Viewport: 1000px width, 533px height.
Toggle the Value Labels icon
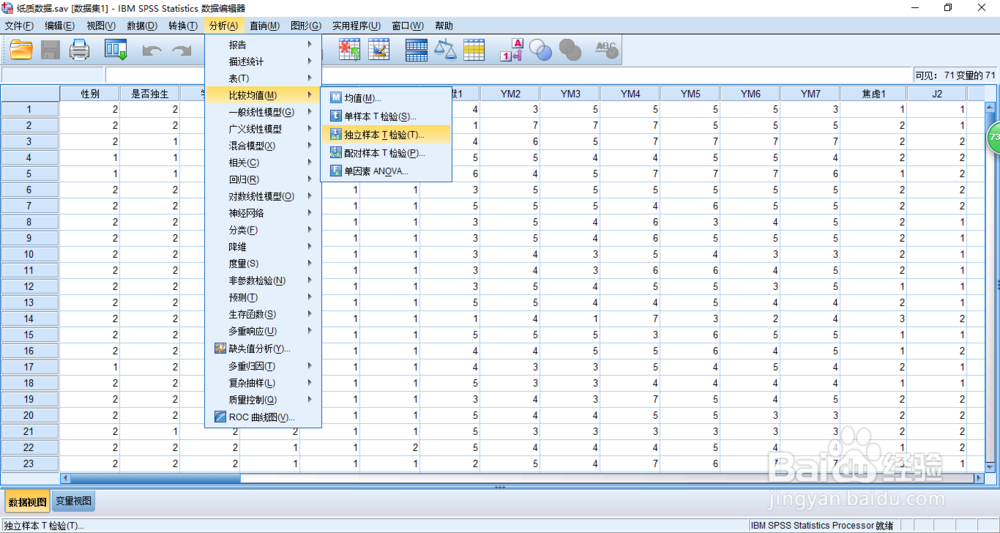coord(511,50)
